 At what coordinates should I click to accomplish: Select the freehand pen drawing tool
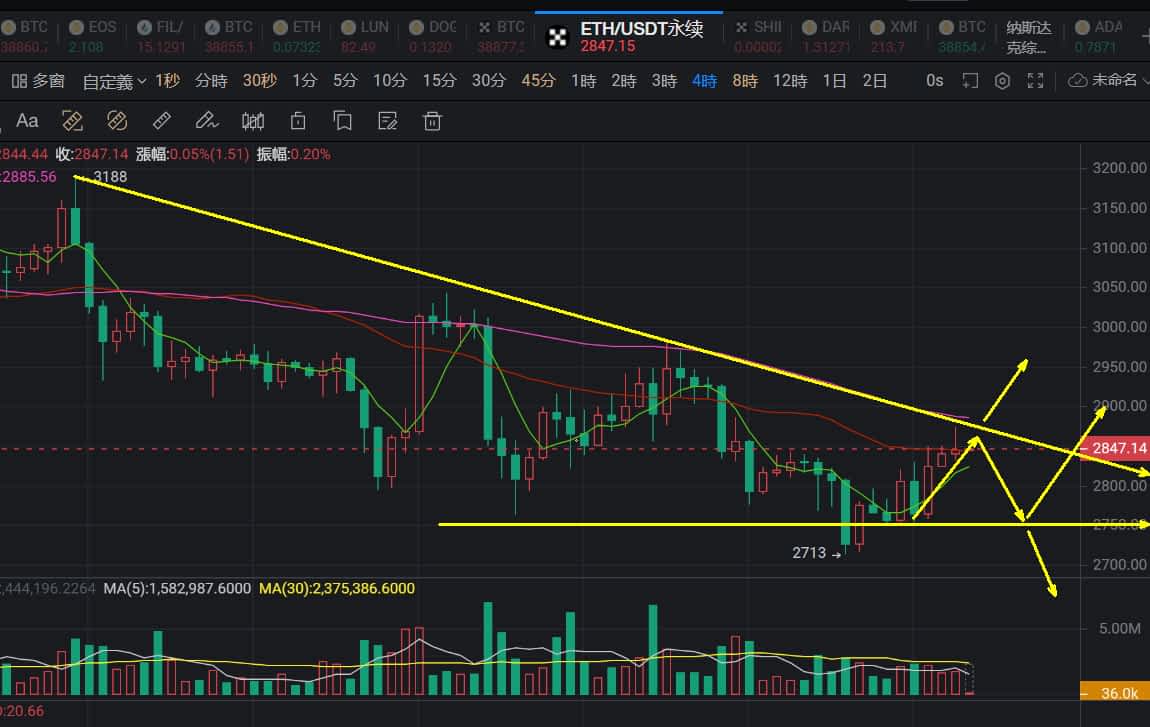coord(207,120)
